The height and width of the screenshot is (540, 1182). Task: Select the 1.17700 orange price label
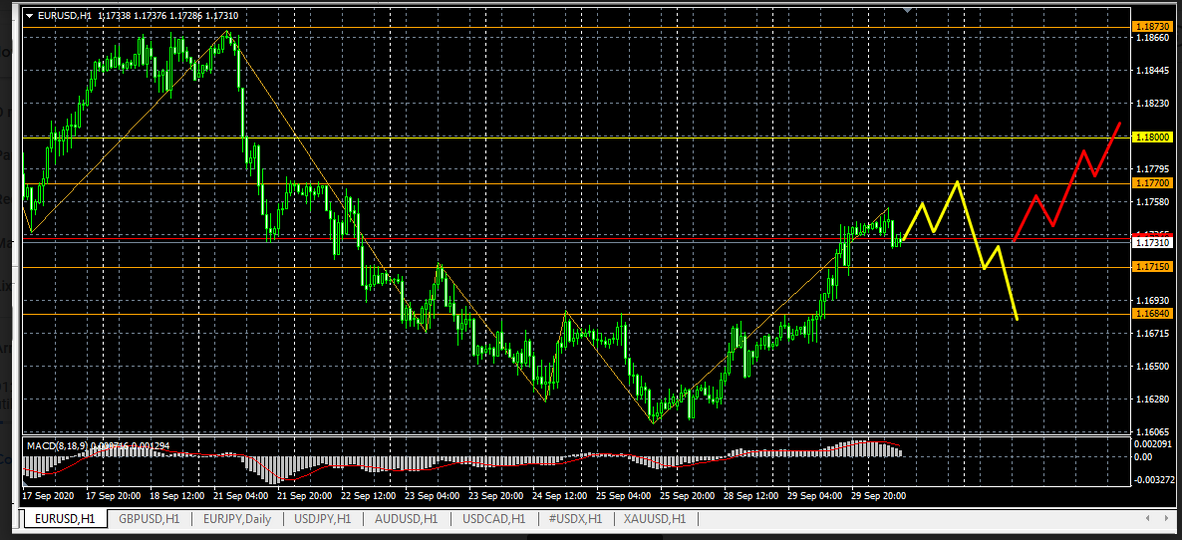pyautogui.click(x=1146, y=183)
